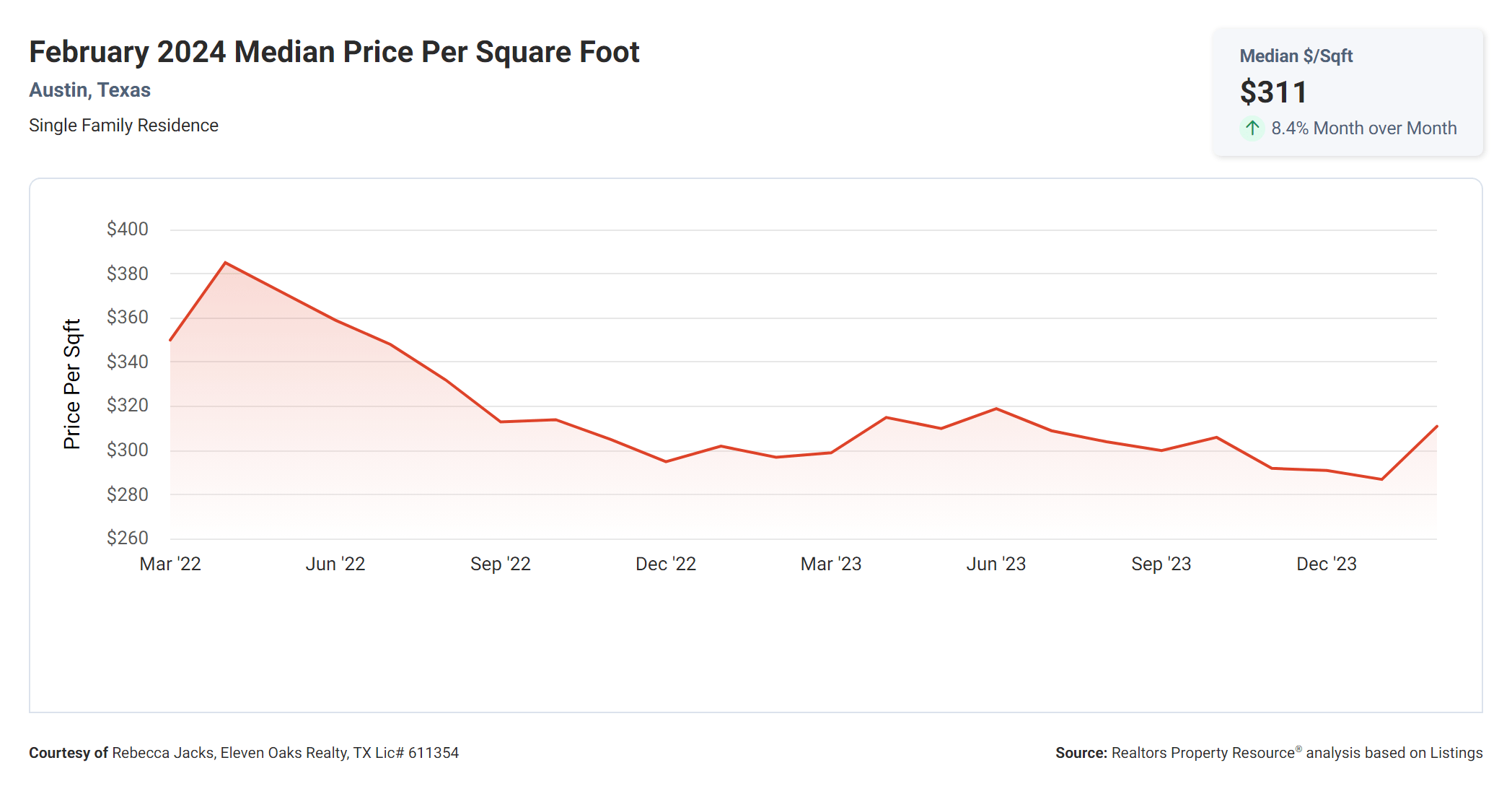Click the Mar '23 x-axis label
1512x794 pixels.
pos(831,564)
